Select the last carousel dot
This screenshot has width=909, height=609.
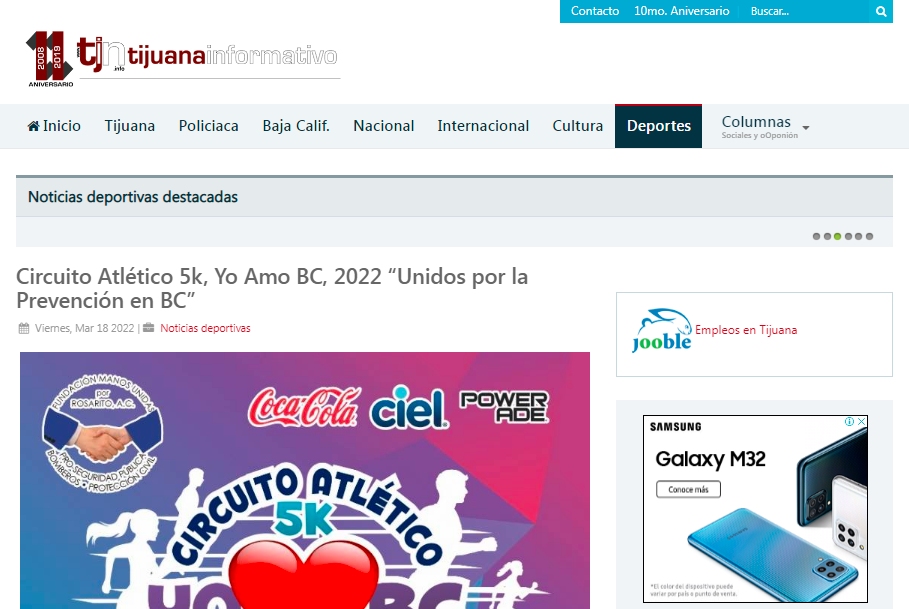869,236
